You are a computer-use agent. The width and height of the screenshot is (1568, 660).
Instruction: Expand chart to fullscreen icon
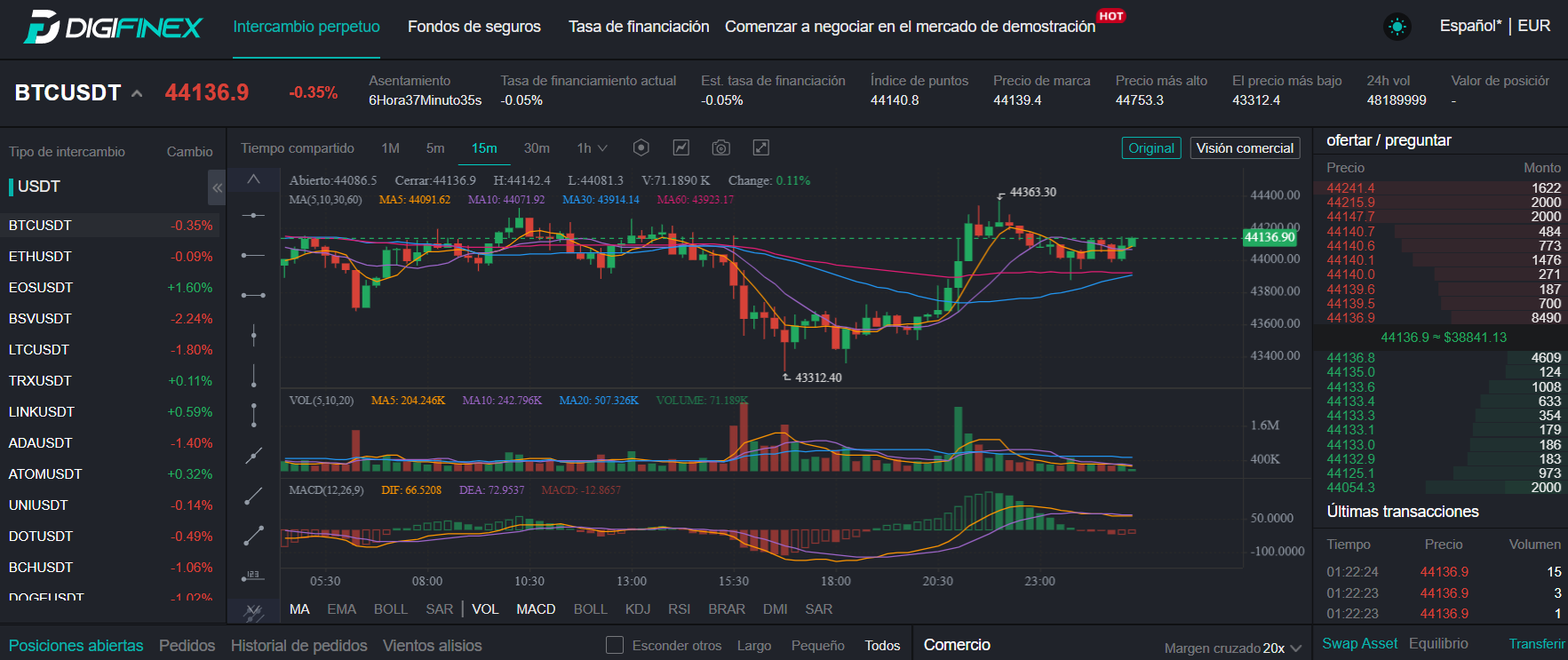[x=760, y=147]
